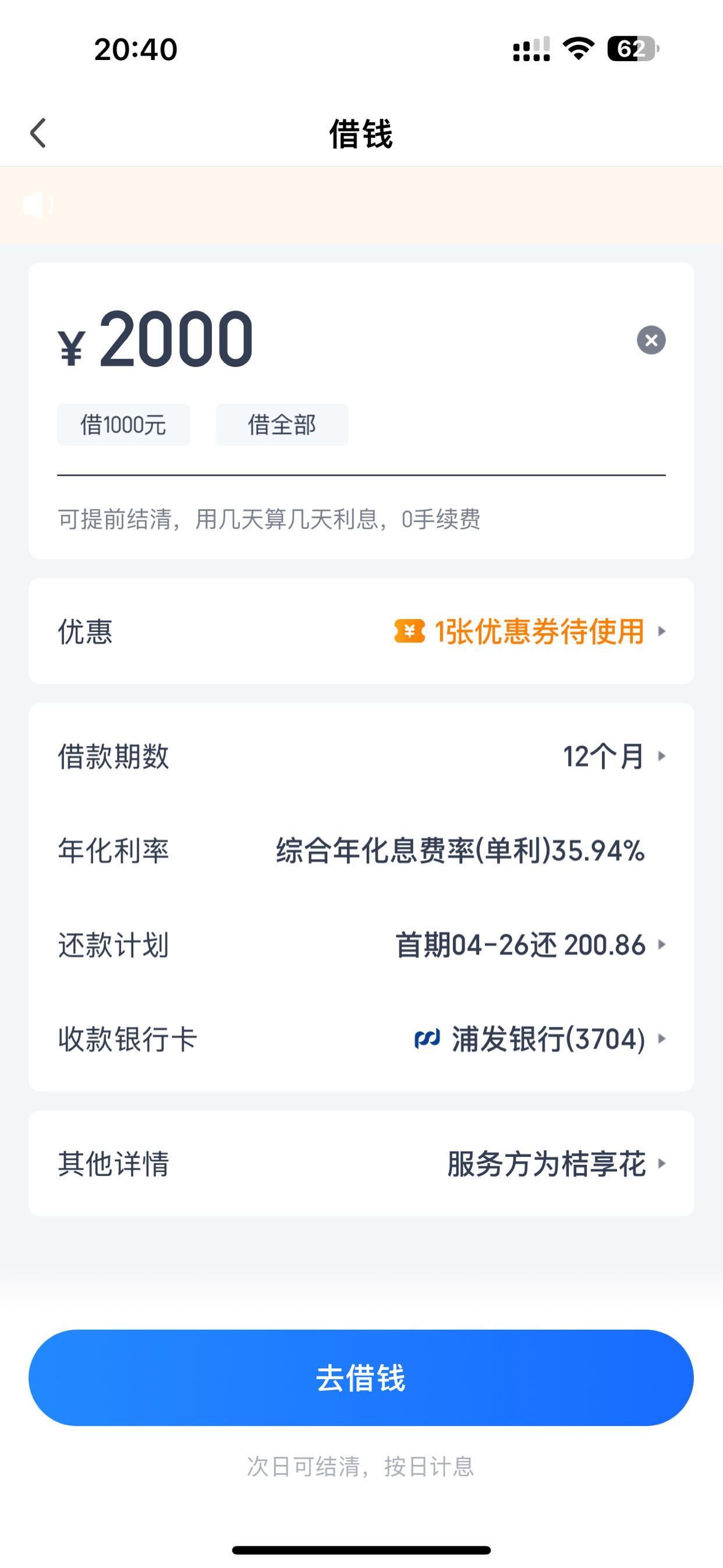Tap the 综合年化息费率 35.94% text
The image size is (723, 1568).
point(460,850)
